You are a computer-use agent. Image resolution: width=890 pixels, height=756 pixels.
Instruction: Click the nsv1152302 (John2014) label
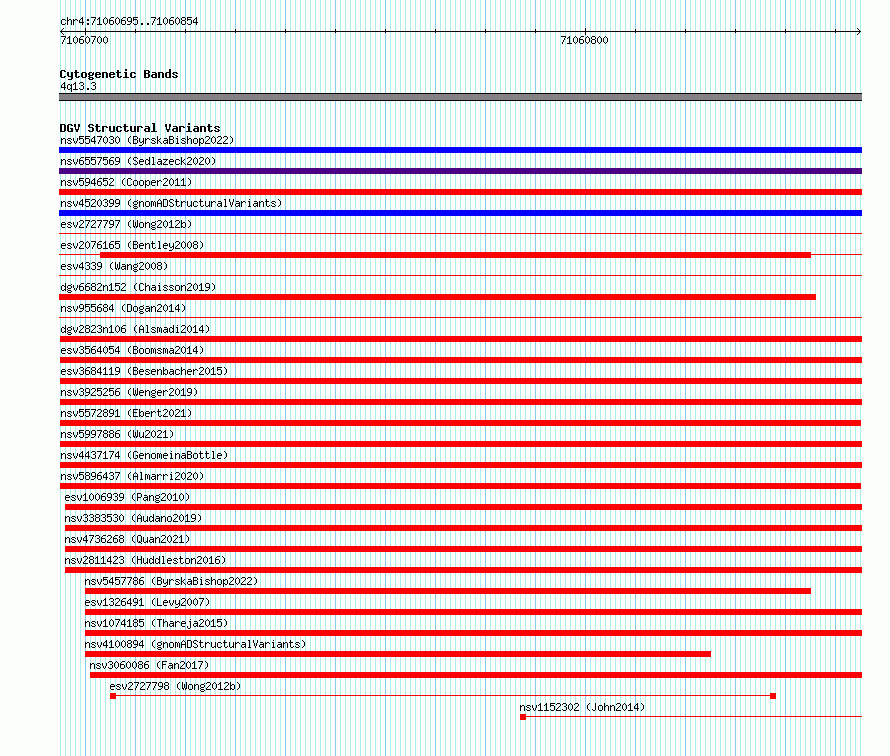point(582,707)
